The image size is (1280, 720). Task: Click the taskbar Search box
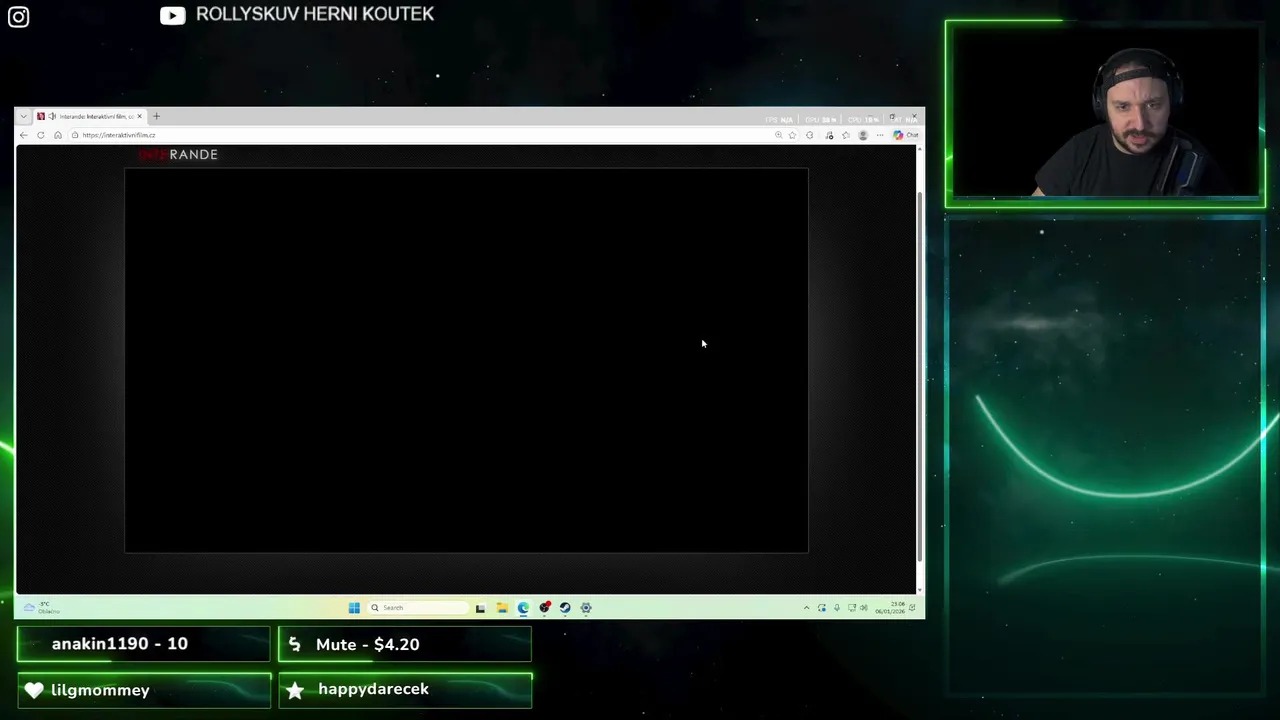pyautogui.click(x=418, y=608)
